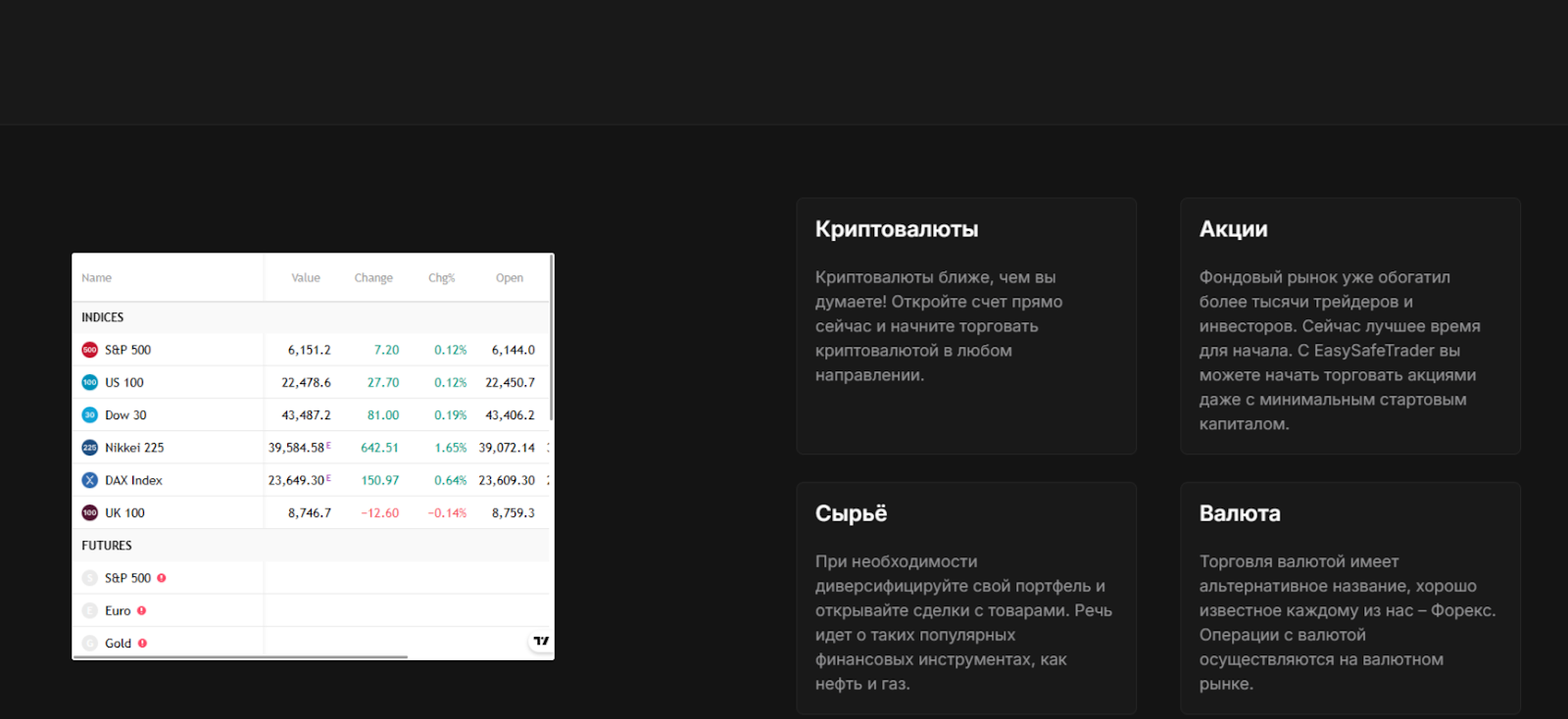Click Dow 30 open price 43,406.2

(511, 415)
